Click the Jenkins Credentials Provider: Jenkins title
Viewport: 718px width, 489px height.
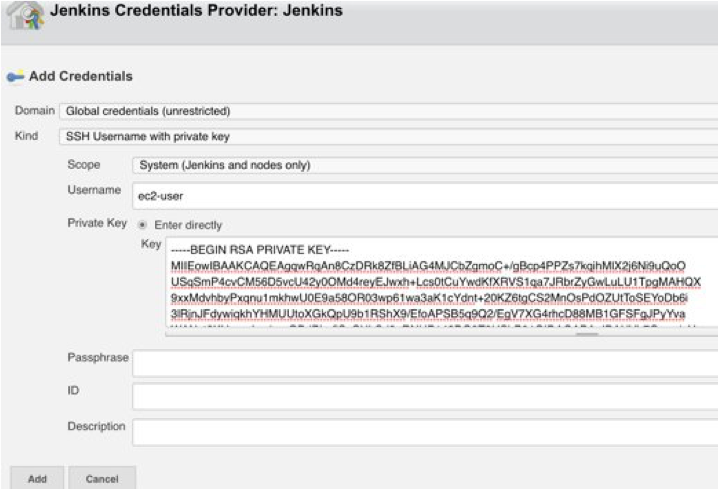pyautogui.click(x=196, y=11)
